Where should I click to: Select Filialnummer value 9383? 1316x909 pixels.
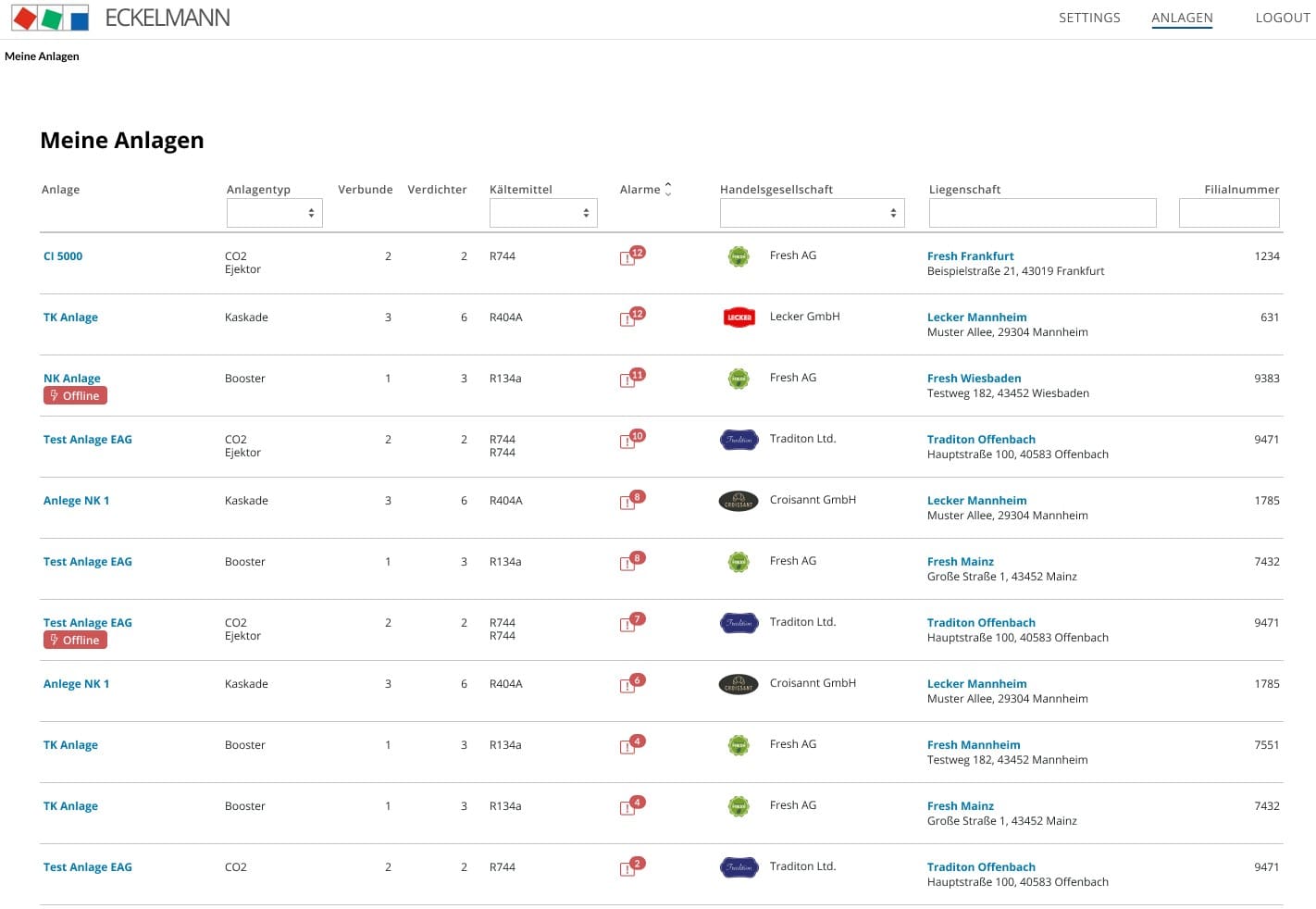(x=1267, y=379)
